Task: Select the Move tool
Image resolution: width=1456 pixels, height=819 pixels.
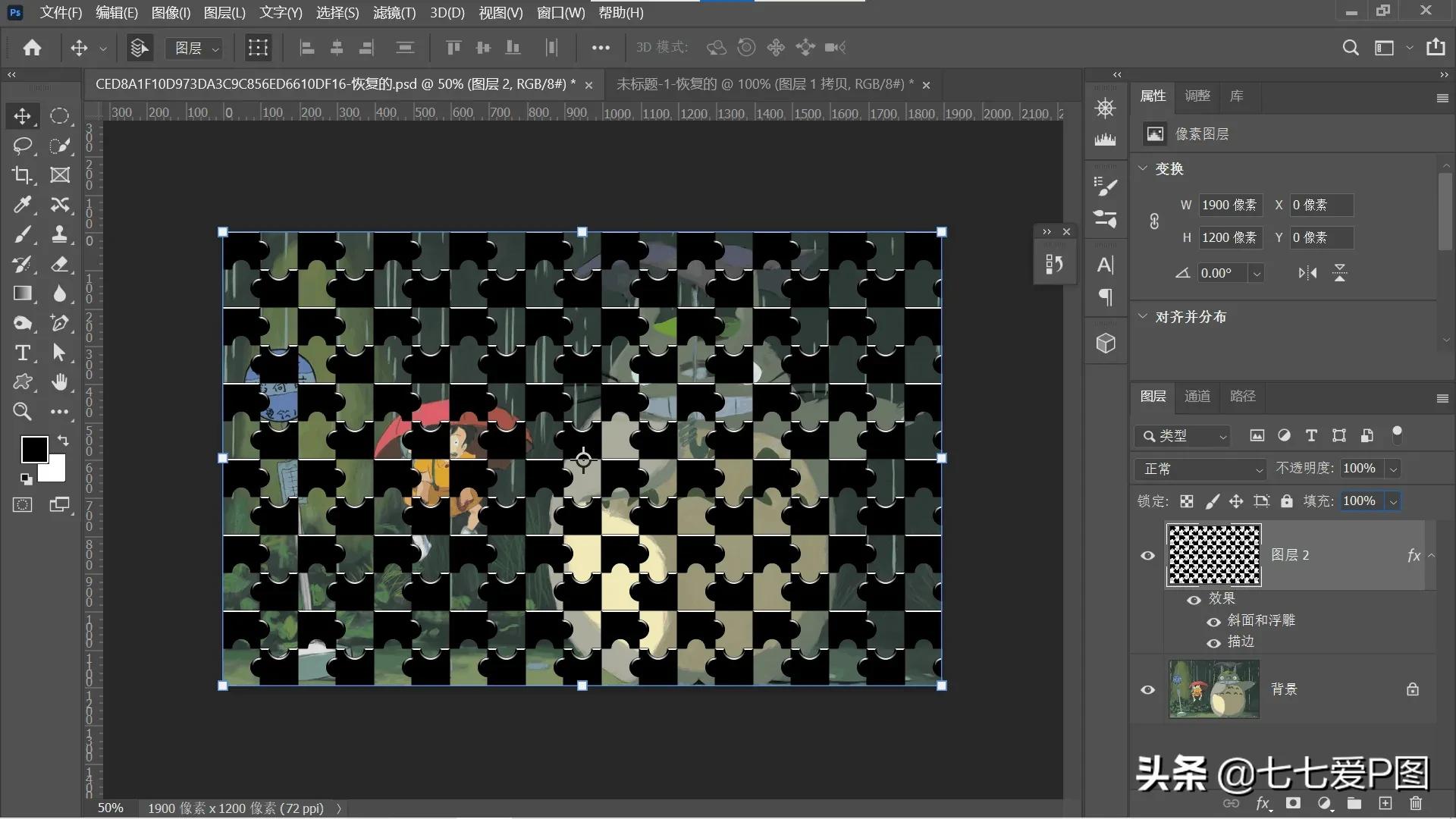Action: [x=22, y=116]
